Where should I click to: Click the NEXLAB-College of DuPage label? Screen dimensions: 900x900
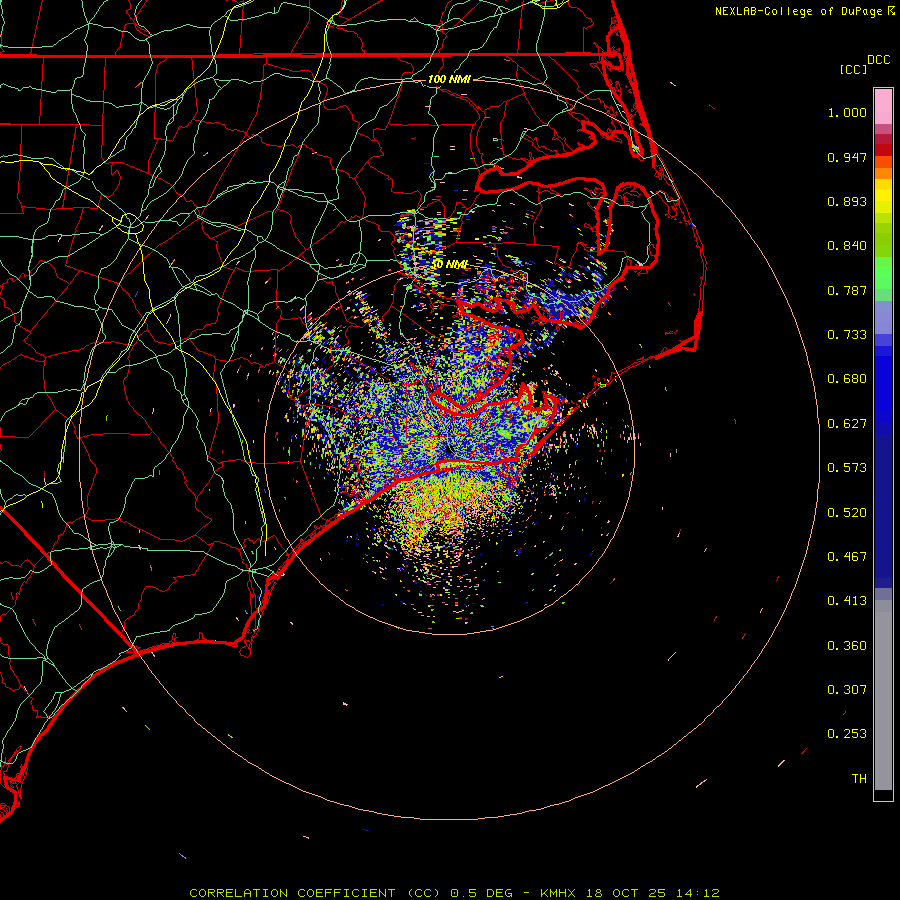click(x=798, y=11)
